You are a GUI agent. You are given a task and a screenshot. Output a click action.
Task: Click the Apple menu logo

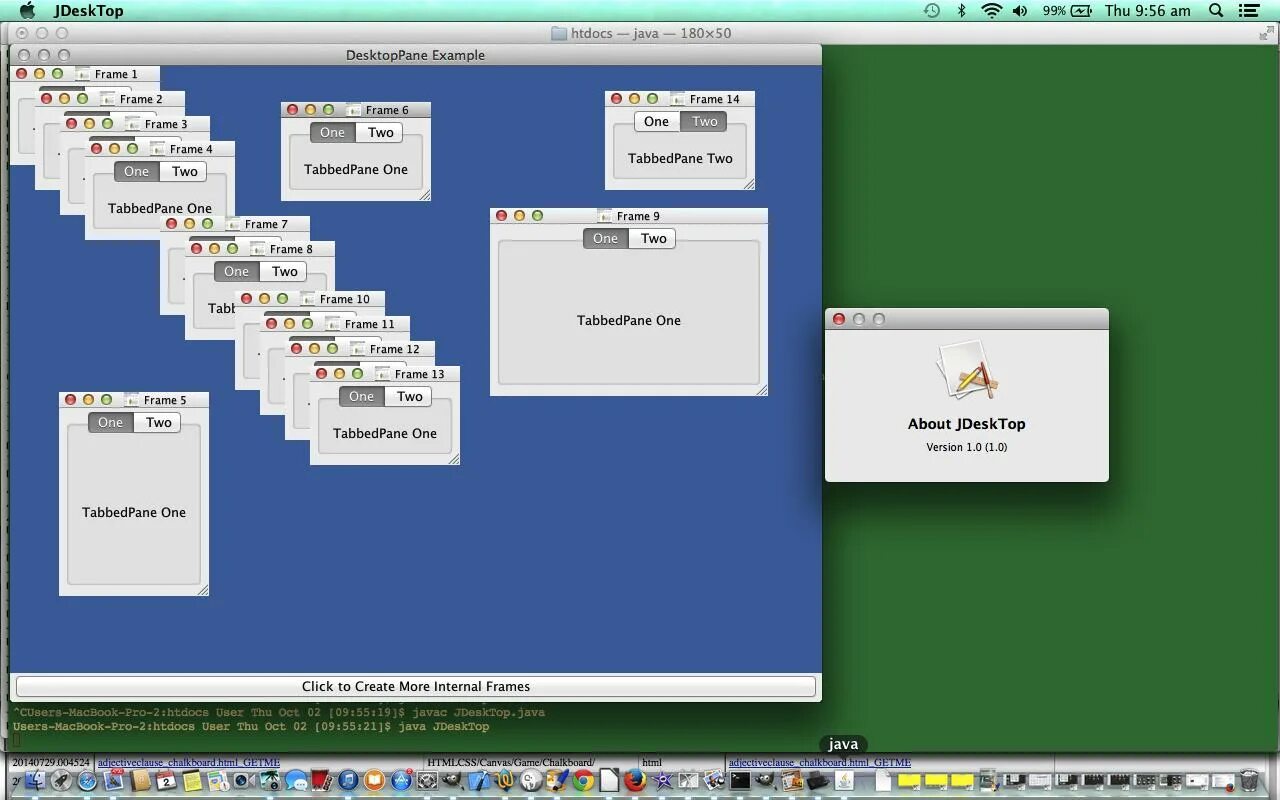pyautogui.click(x=27, y=11)
